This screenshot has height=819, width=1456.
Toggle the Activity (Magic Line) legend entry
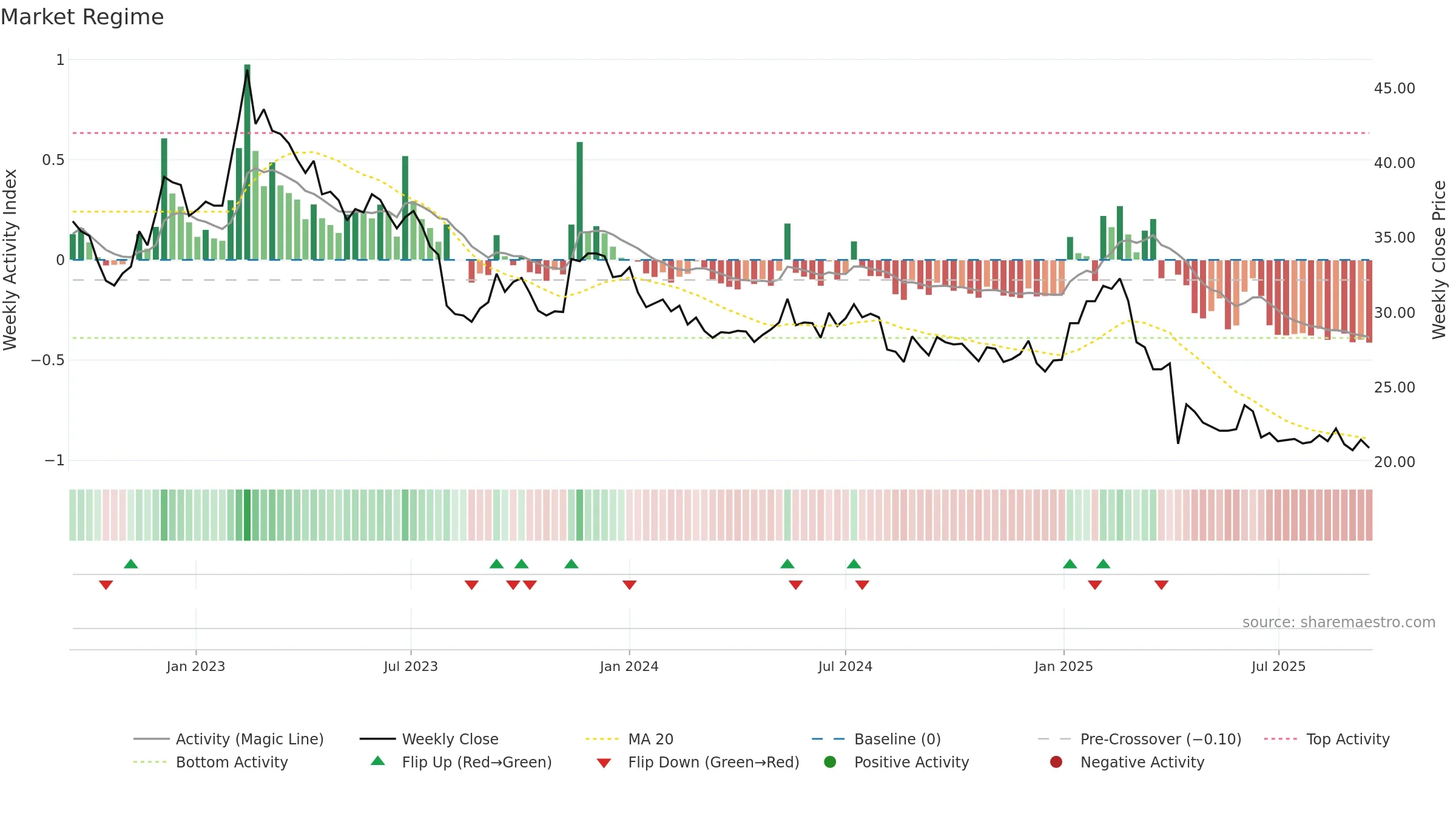229,739
